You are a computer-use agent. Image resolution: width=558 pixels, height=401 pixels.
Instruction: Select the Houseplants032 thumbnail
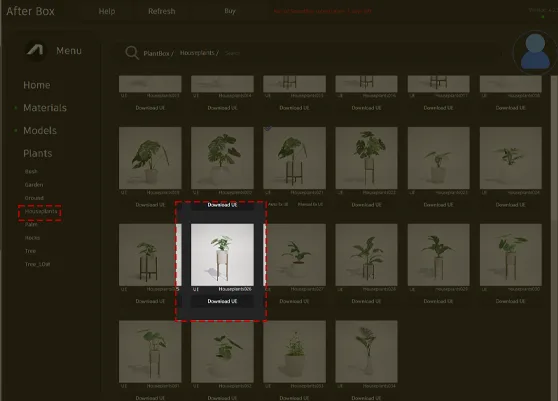coord(222,352)
